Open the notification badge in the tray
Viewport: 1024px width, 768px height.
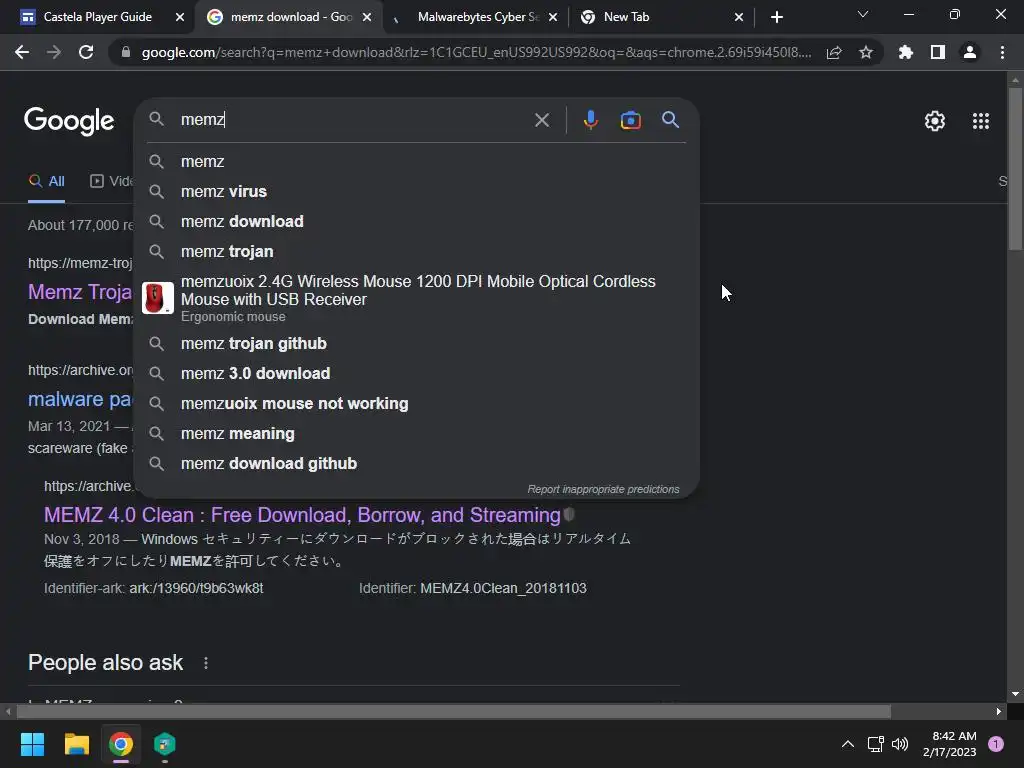pos(996,744)
